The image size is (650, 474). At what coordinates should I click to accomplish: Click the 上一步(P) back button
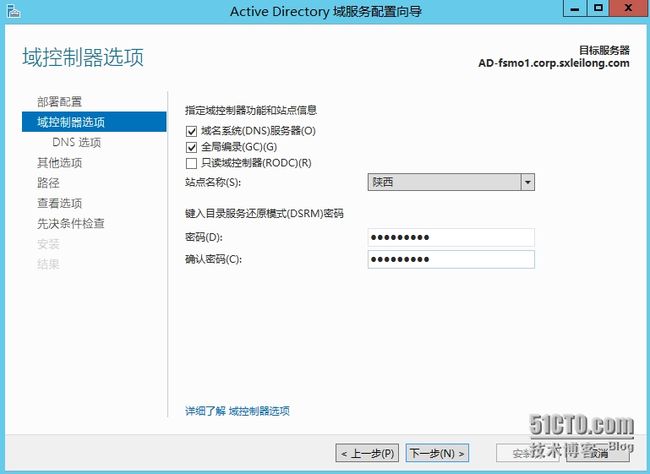point(367,453)
